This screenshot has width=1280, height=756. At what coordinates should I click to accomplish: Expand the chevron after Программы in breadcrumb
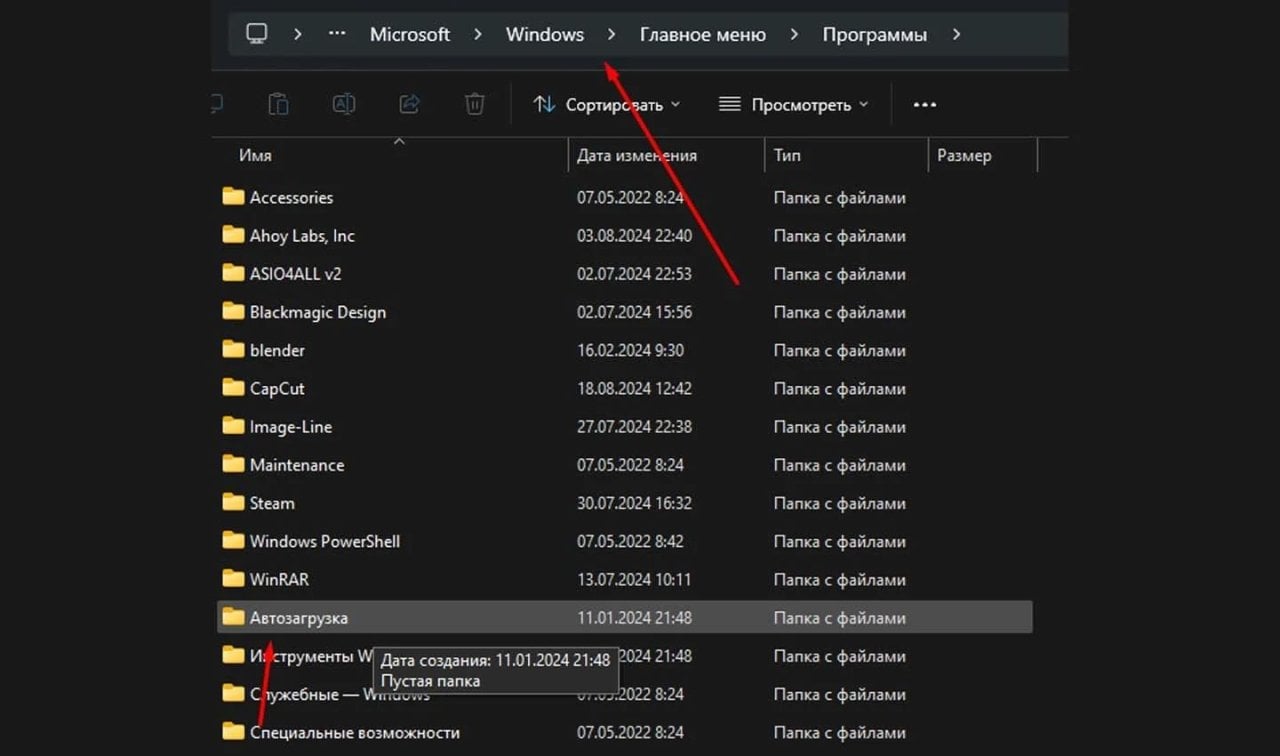pyautogui.click(x=956, y=34)
